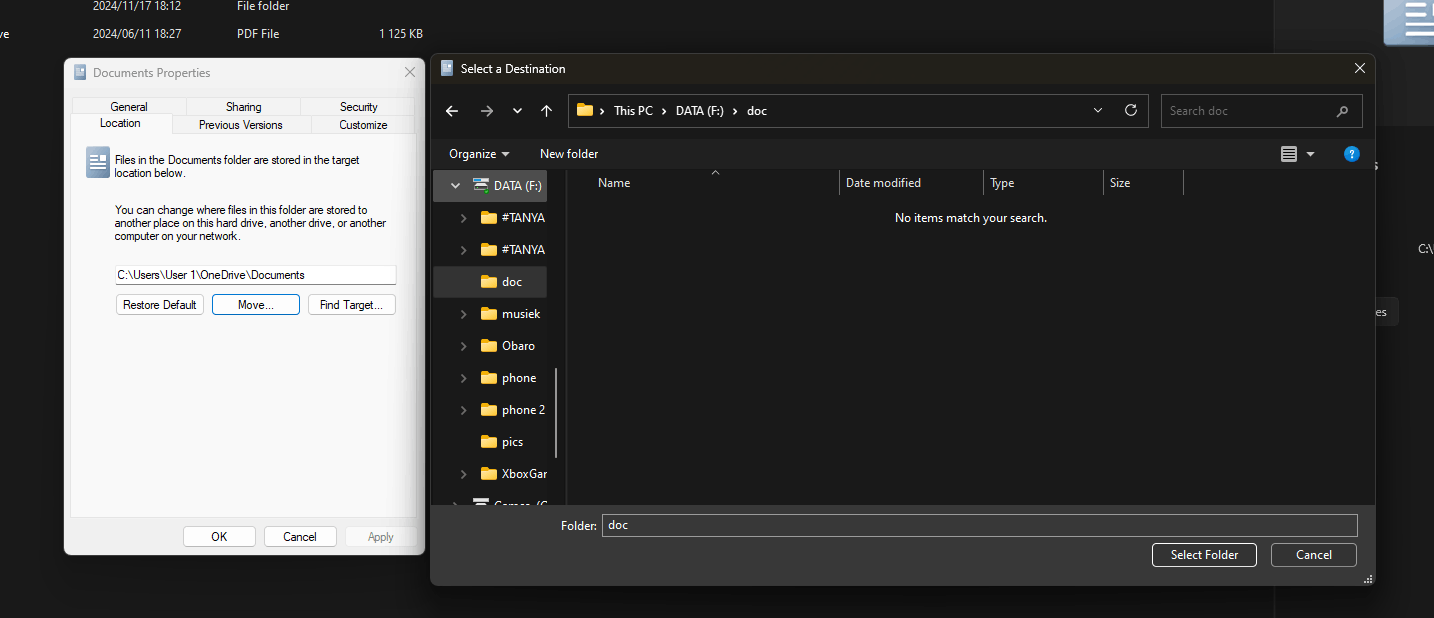The height and width of the screenshot is (618, 1434).
Task: Open the Security tab
Action: 358,107
